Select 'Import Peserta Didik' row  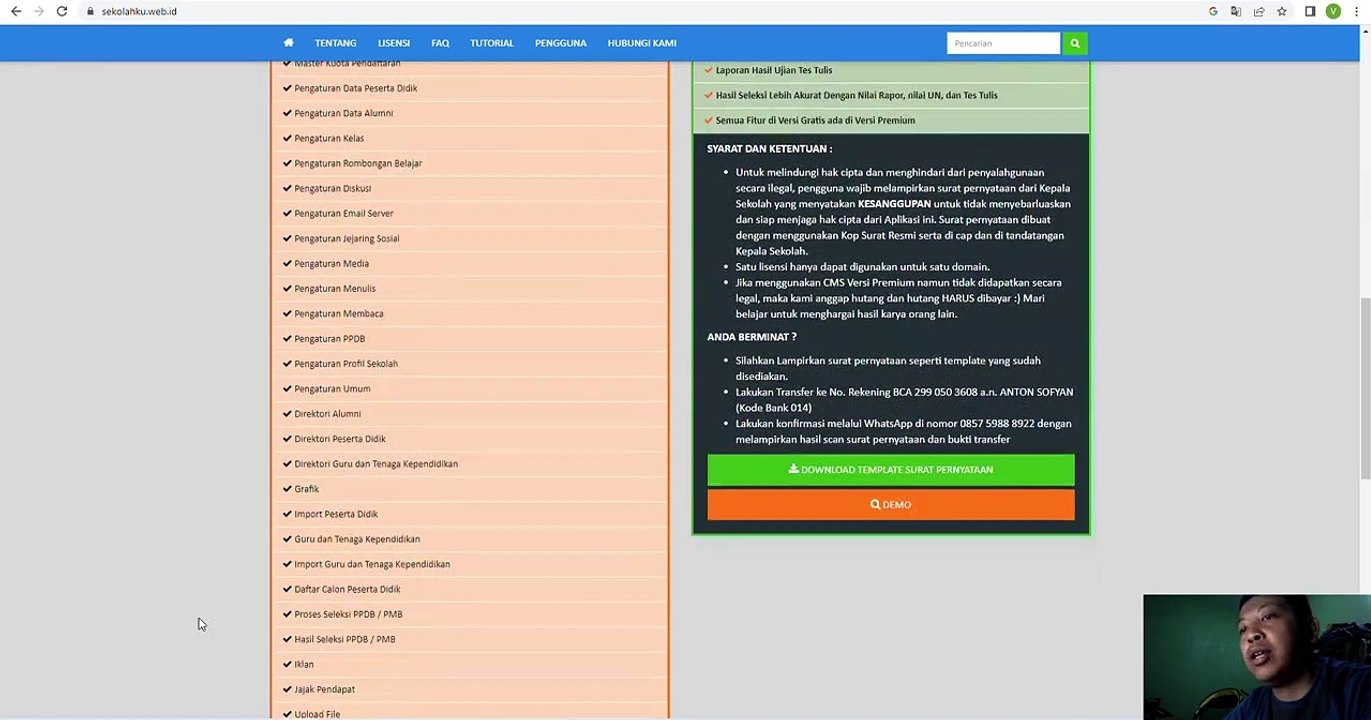(470, 514)
